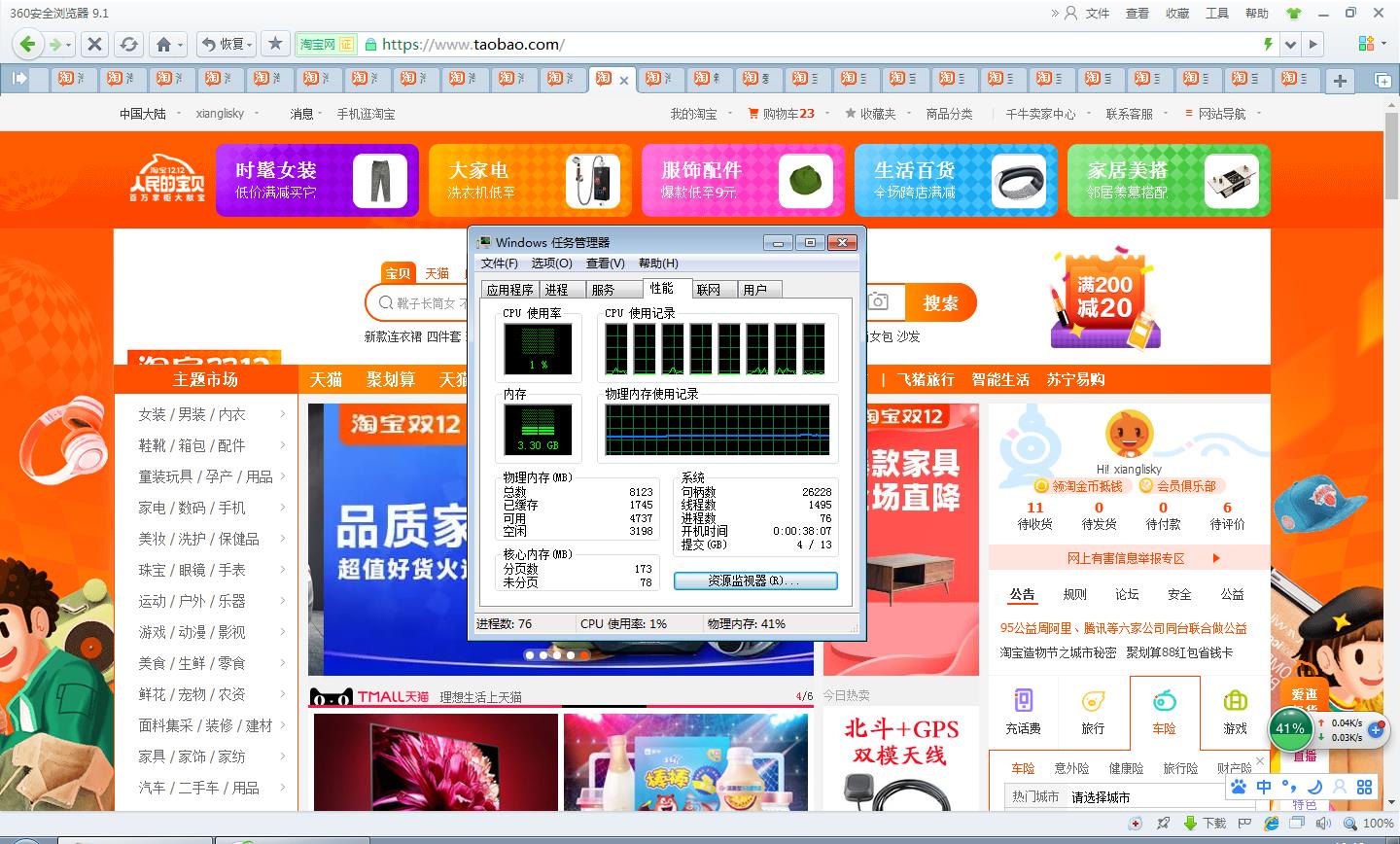
Task: Open a new tab with plus button
Action: click(1340, 81)
